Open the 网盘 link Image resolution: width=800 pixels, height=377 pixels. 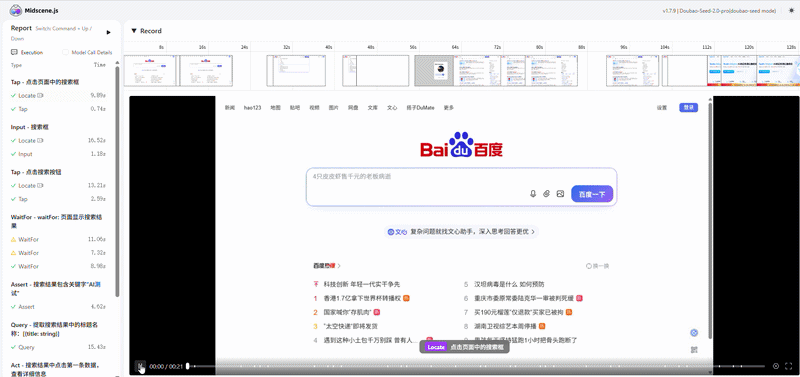pos(353,108)
